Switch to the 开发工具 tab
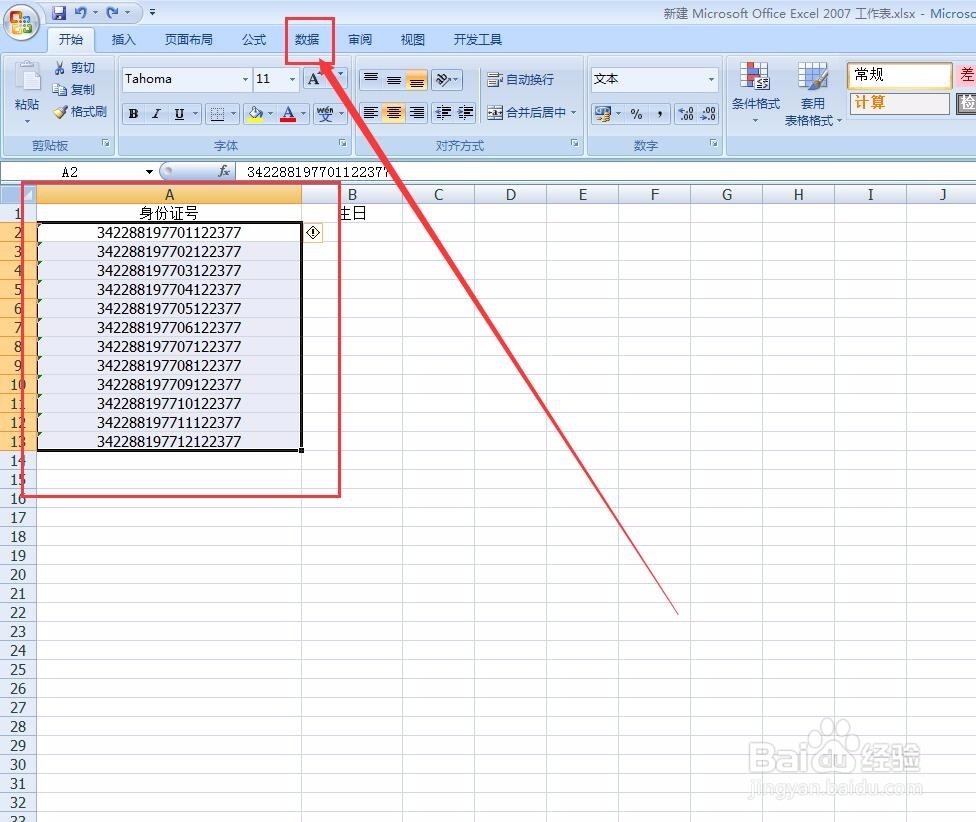Screen dimensions: 976x822 [477, 40]
